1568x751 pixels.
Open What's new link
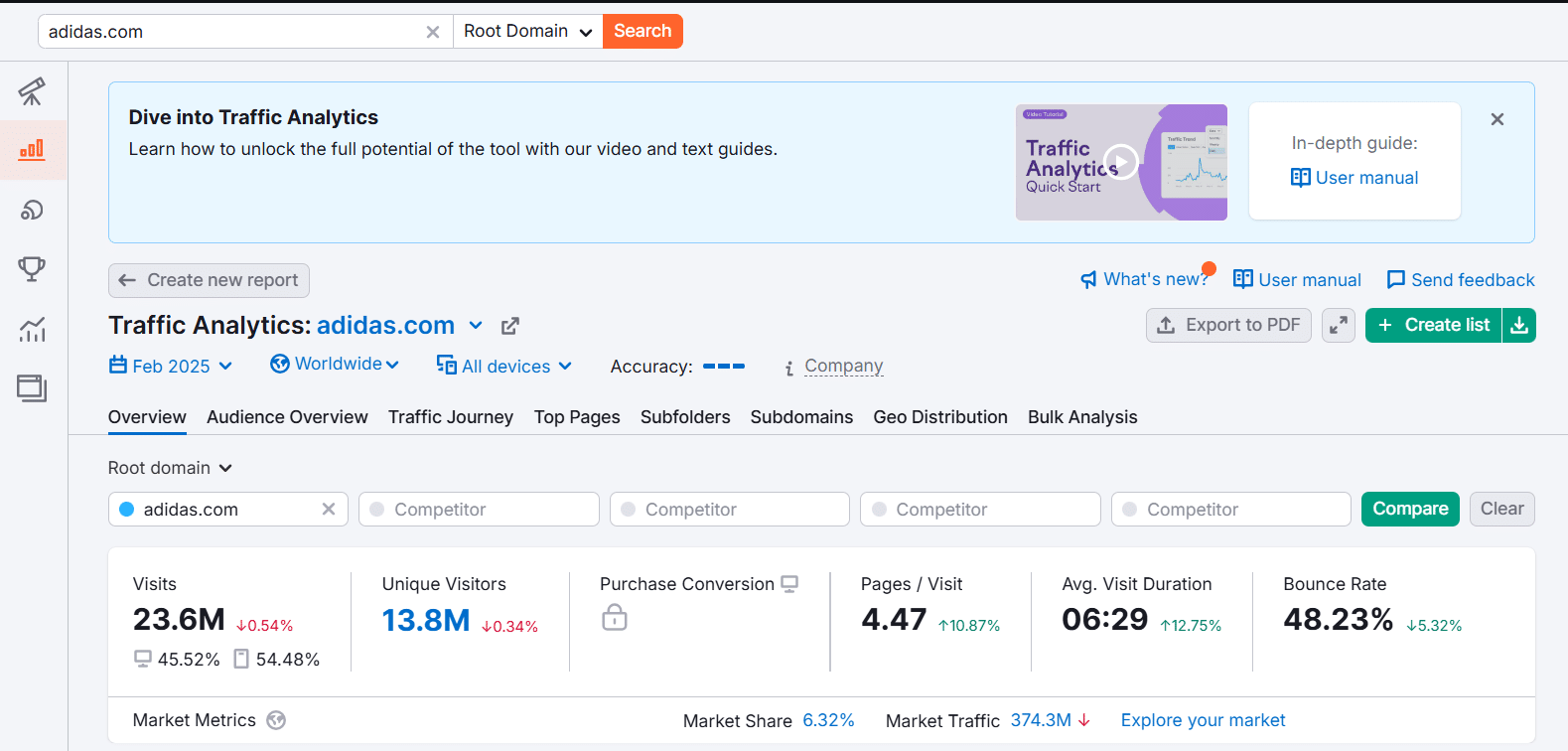(1144, 279)
